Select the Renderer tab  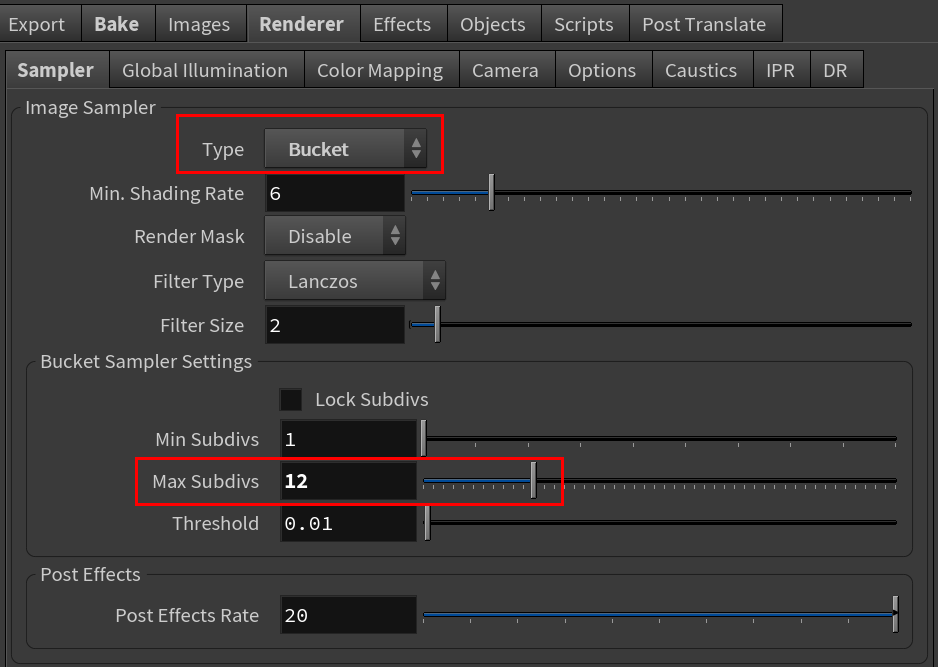(302, 24)
